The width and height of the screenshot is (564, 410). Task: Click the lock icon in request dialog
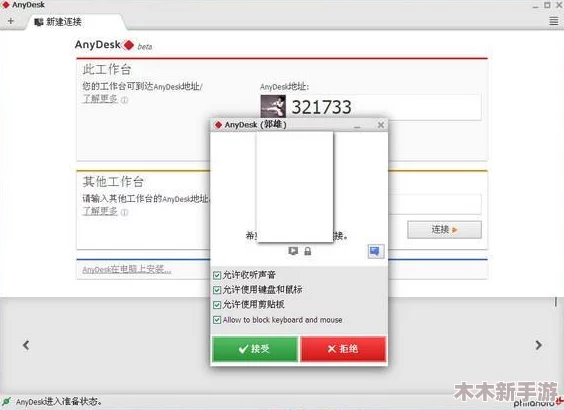pos(308,251)
